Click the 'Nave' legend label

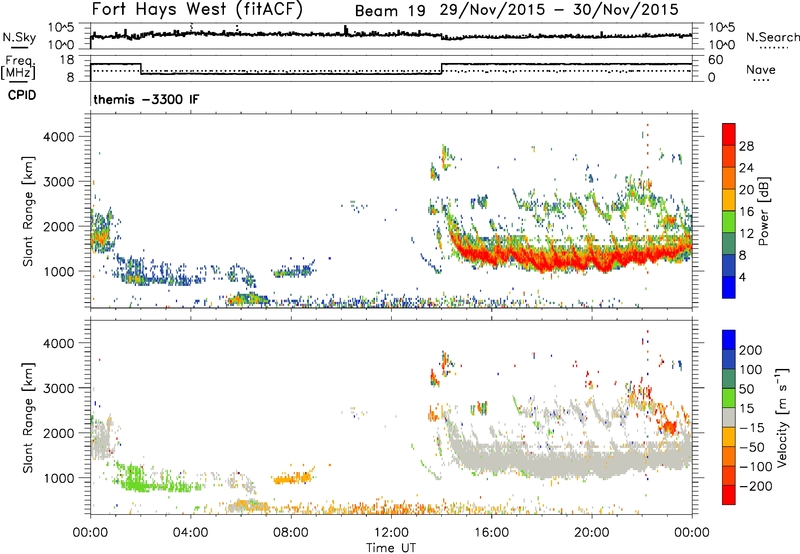click(x=761, y=69)
